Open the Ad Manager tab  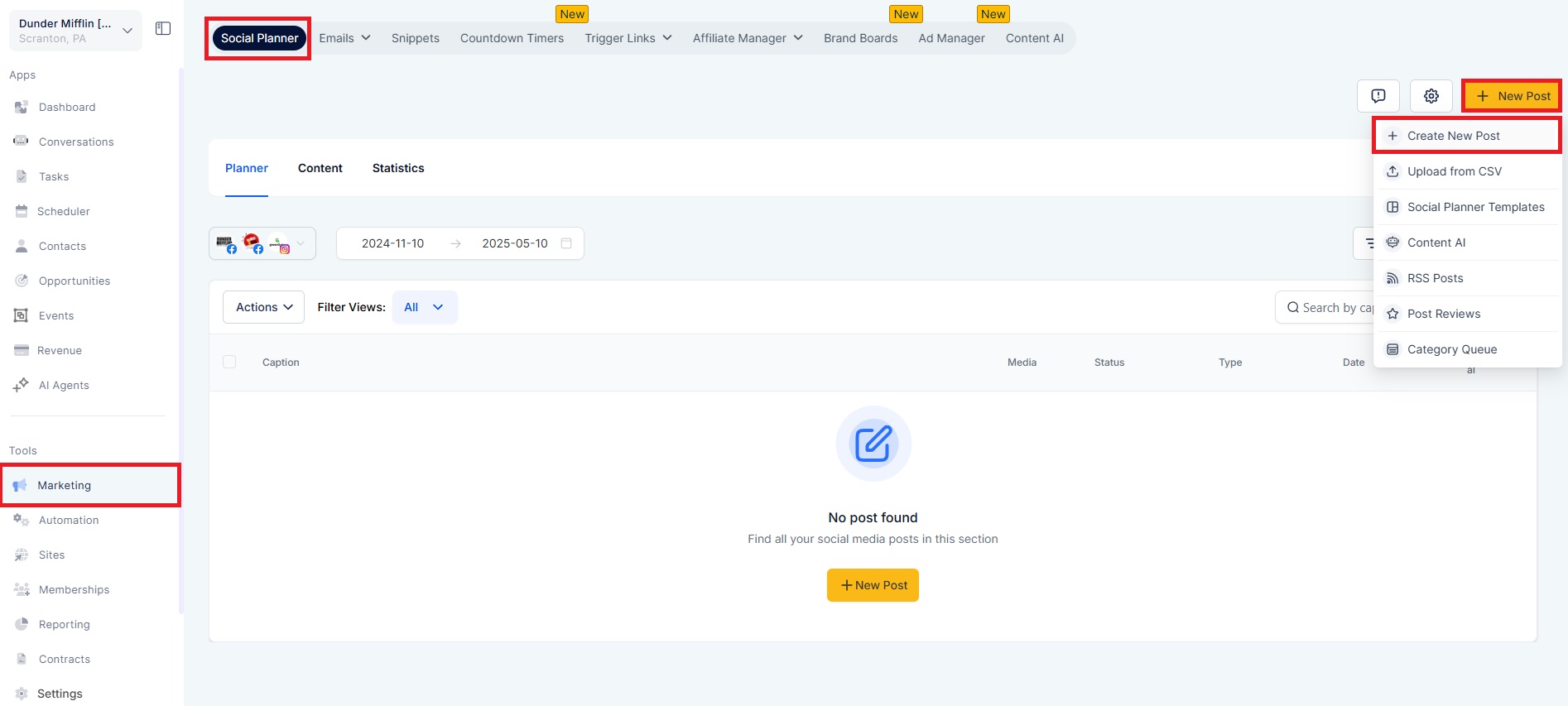tap(951, 38)
